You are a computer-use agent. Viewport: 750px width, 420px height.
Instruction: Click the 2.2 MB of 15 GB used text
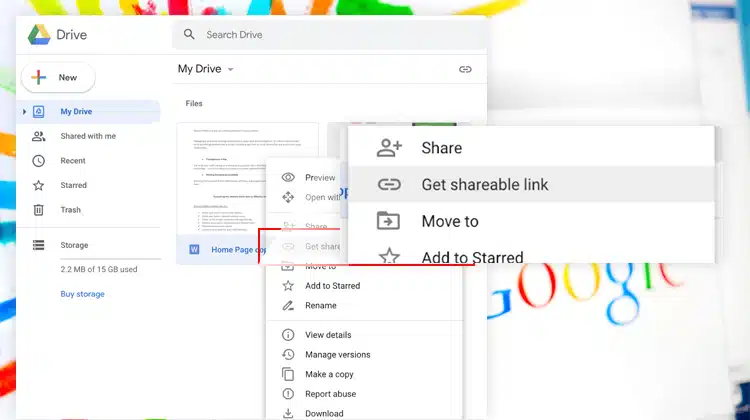(x=99, y=269)
